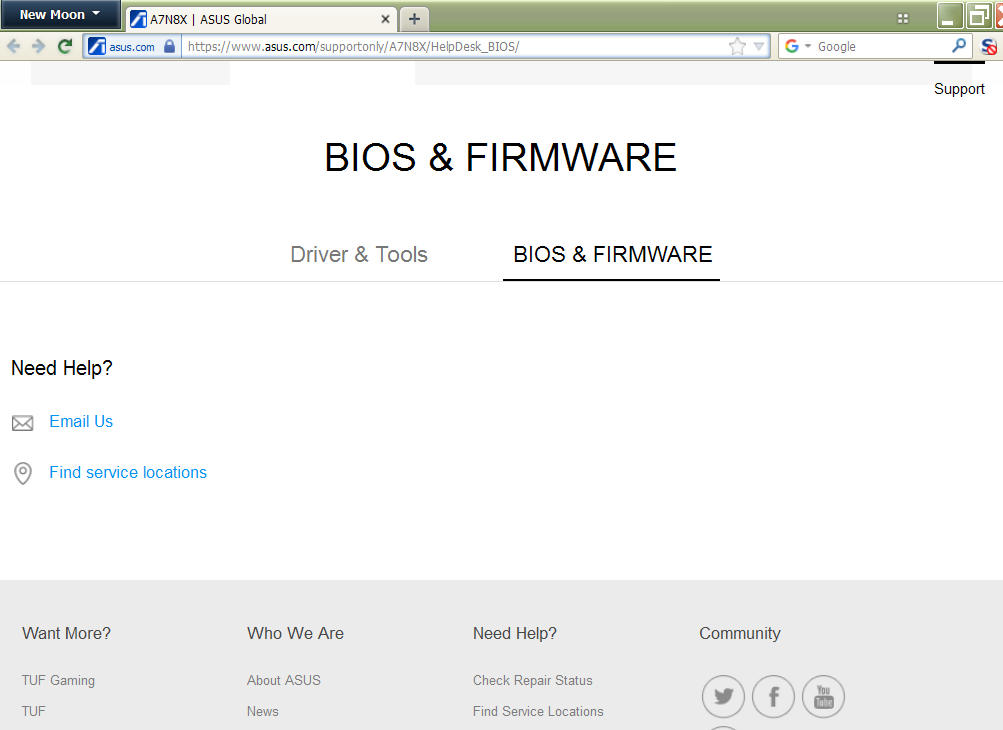Click the Community footer heading

740,633
